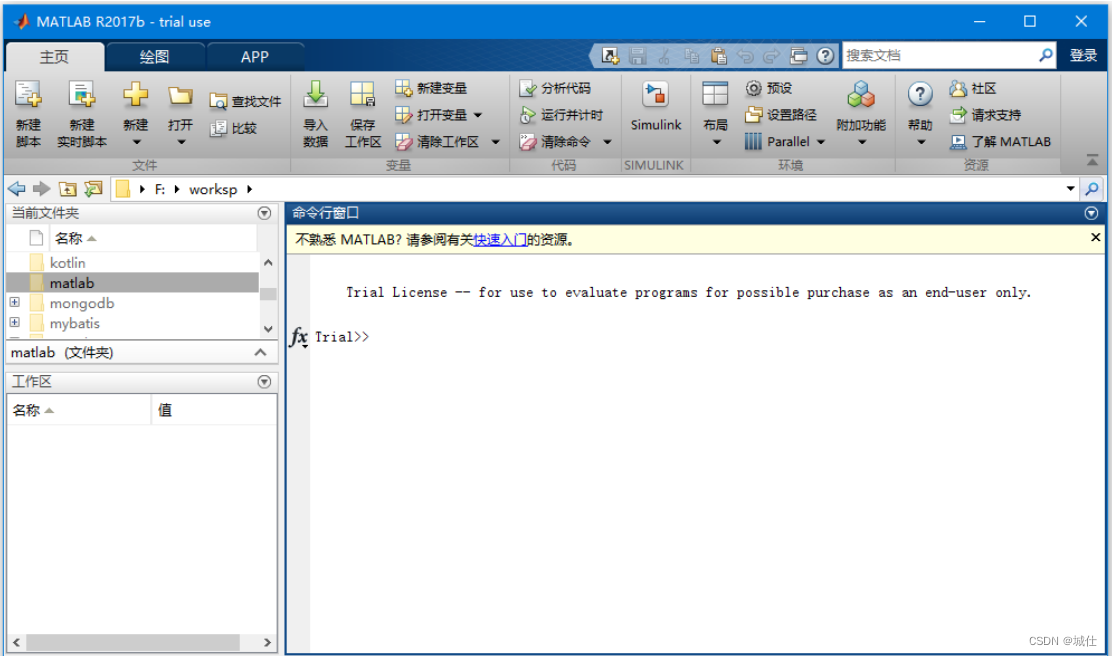Open 工作区 panel actions menu
This screenshot has height=656, width=1112.
click(x=265, y=382)
